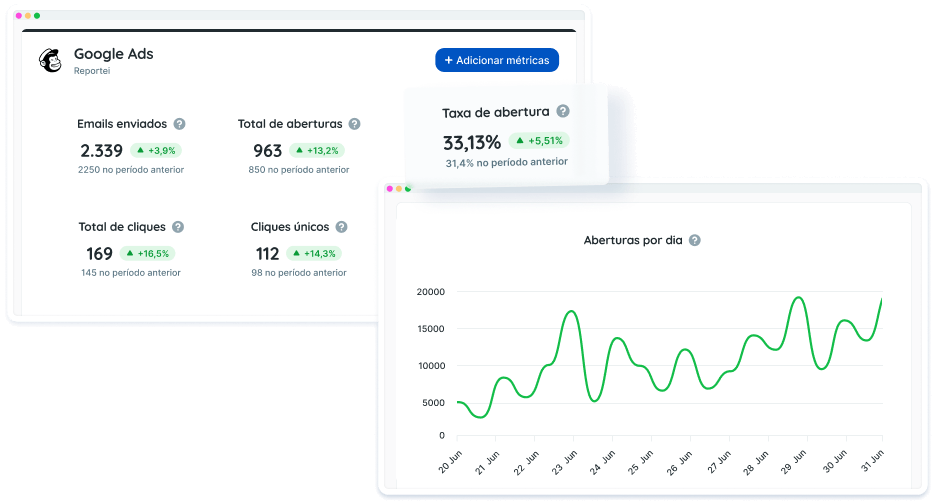This screenshot has width=935, height=504.
Task: Click help icon beside Aberturas por dia
Action: tap(695, 240)
